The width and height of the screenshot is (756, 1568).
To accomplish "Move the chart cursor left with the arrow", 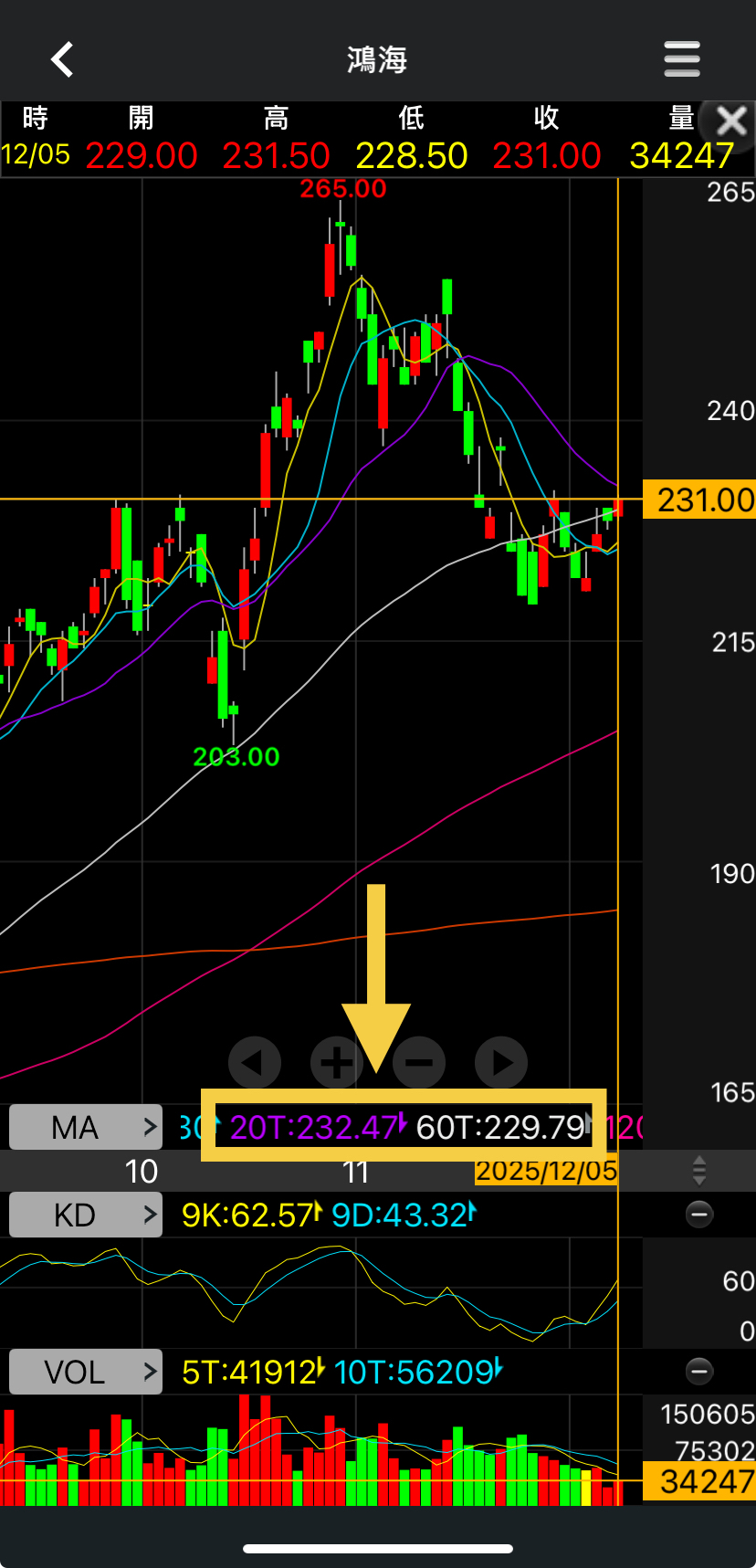I will coord(254,1063).
